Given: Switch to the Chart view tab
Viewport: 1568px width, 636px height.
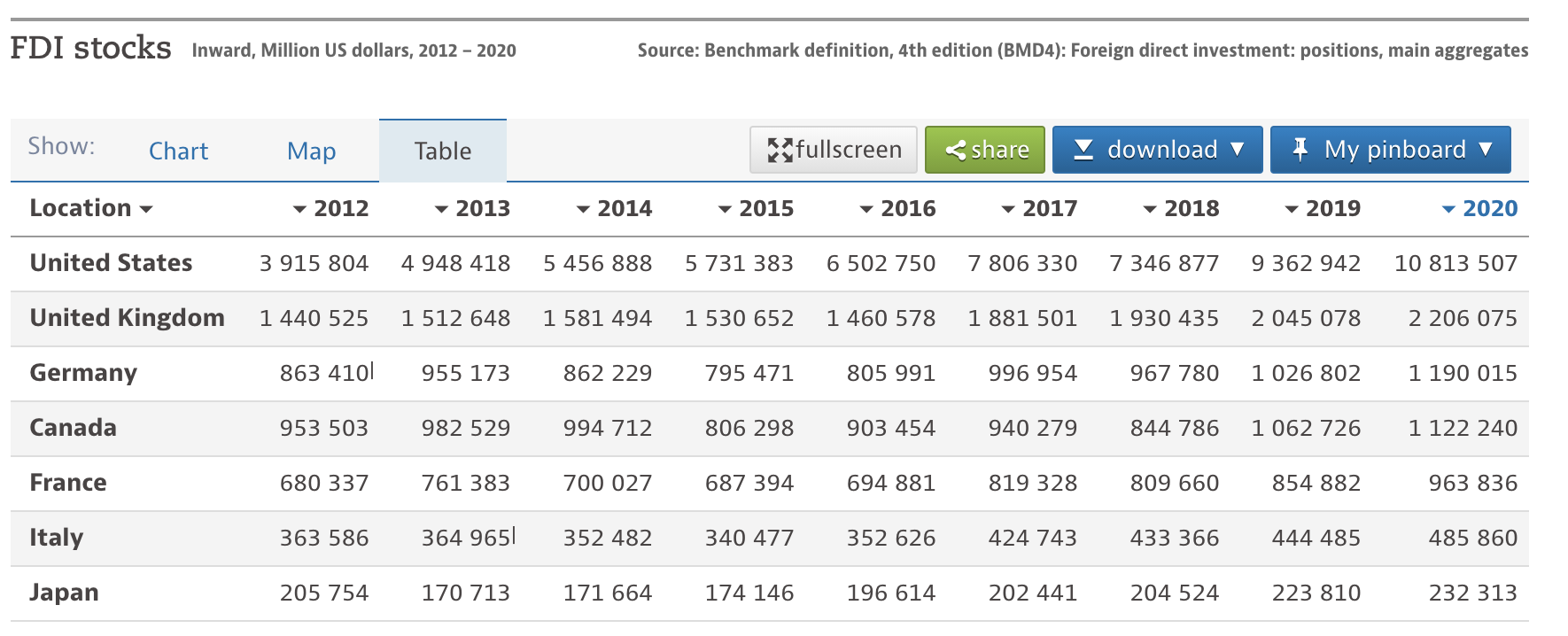Looking at the screenshot, I should (178, 151).
